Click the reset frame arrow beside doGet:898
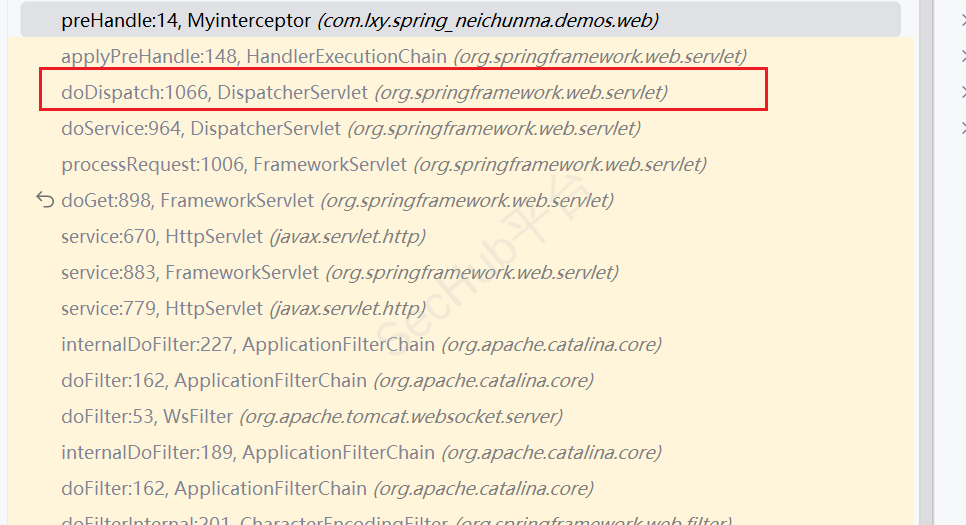 (44, 200)
